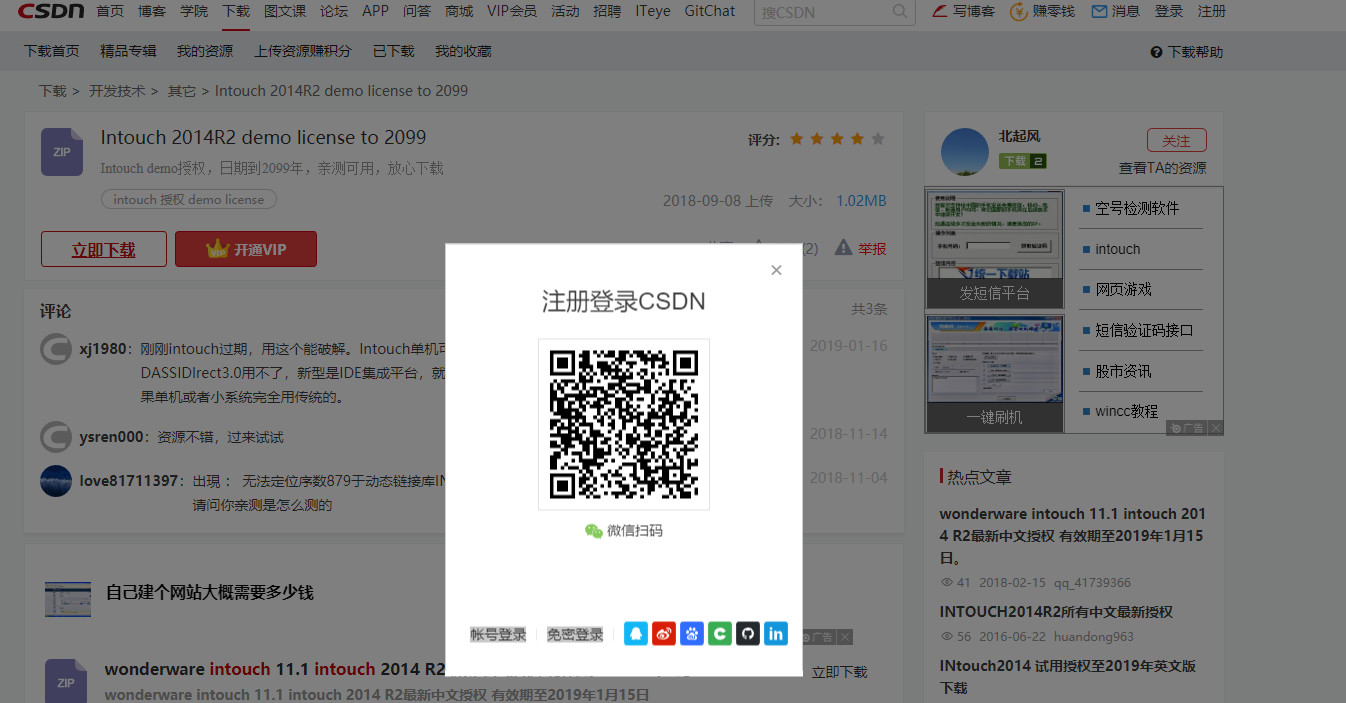
Task: Open 博客 in top navigation
Action: tap(152, 12)
